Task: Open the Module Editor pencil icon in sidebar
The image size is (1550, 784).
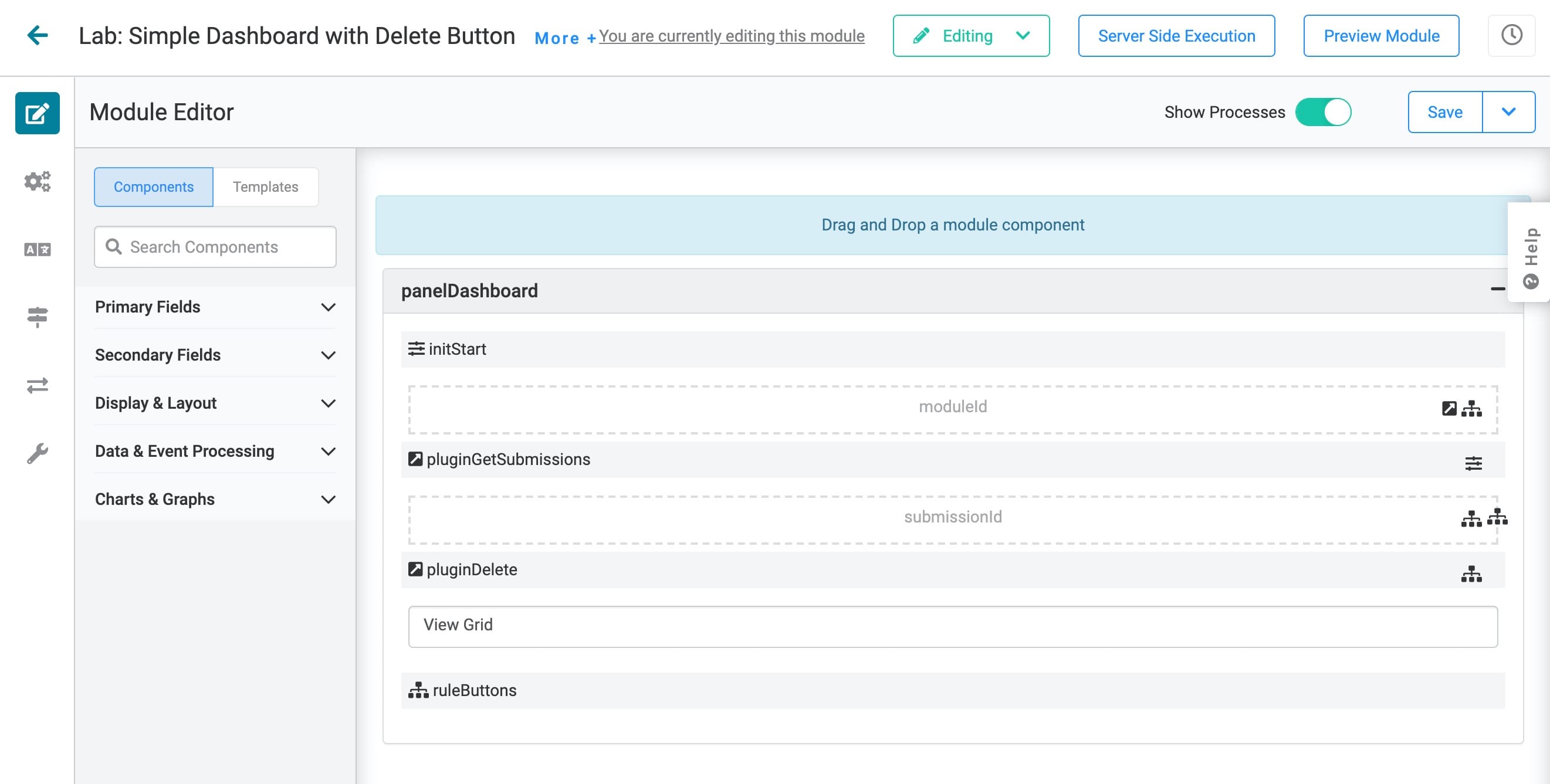Action: [38, 113]
